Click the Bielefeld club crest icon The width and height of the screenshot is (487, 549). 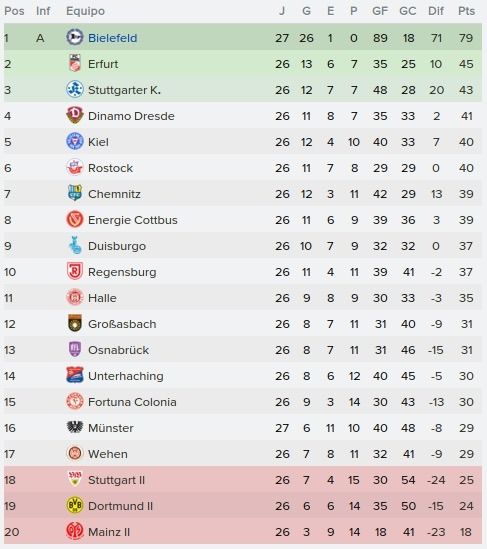click(x=75, y=37)
